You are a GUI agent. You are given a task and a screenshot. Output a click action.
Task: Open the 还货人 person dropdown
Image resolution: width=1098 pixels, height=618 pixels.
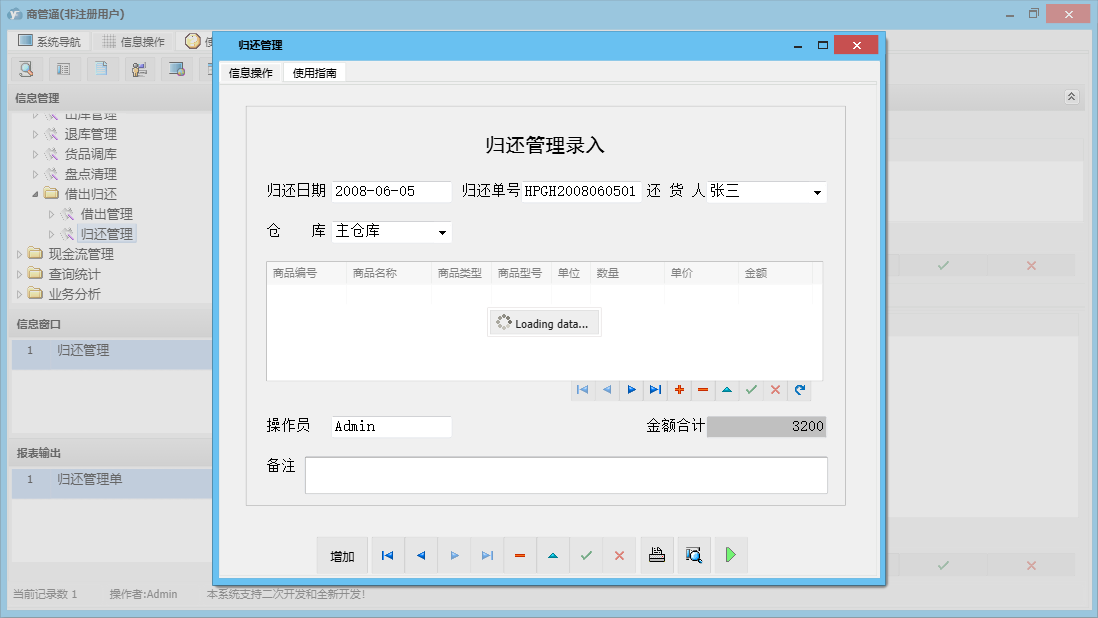[818, 191]
